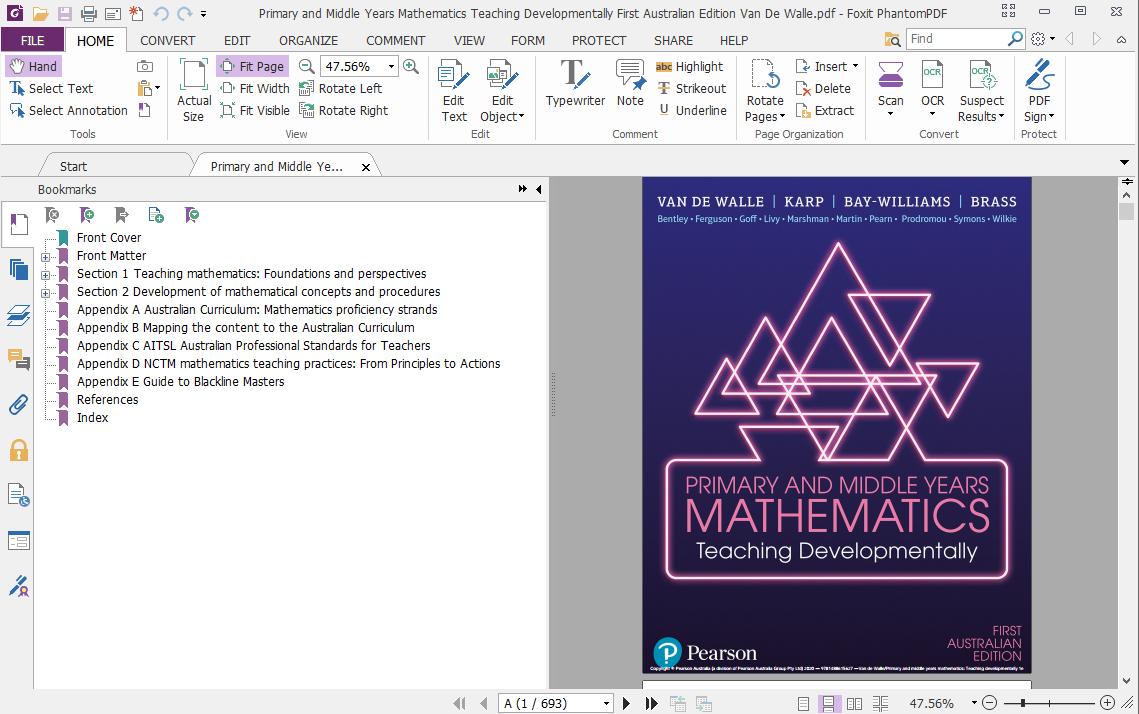This screenshot has height=714, width=1139.
Task: Click the Strikeout button
Action: (691, 88)
